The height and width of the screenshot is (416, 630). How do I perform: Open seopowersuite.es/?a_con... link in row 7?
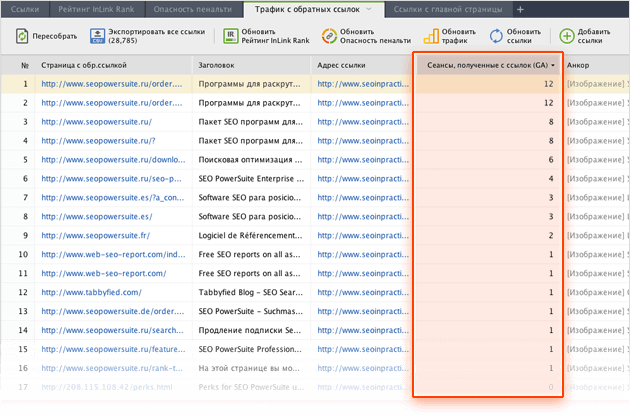click(112, 197)
